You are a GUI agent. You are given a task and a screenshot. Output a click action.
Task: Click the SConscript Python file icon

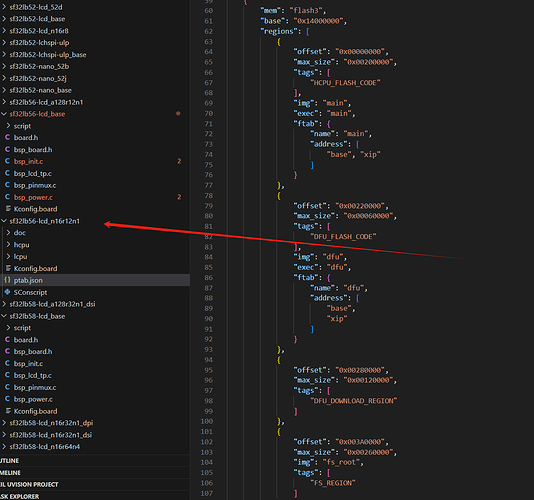[x=7, y=292]
